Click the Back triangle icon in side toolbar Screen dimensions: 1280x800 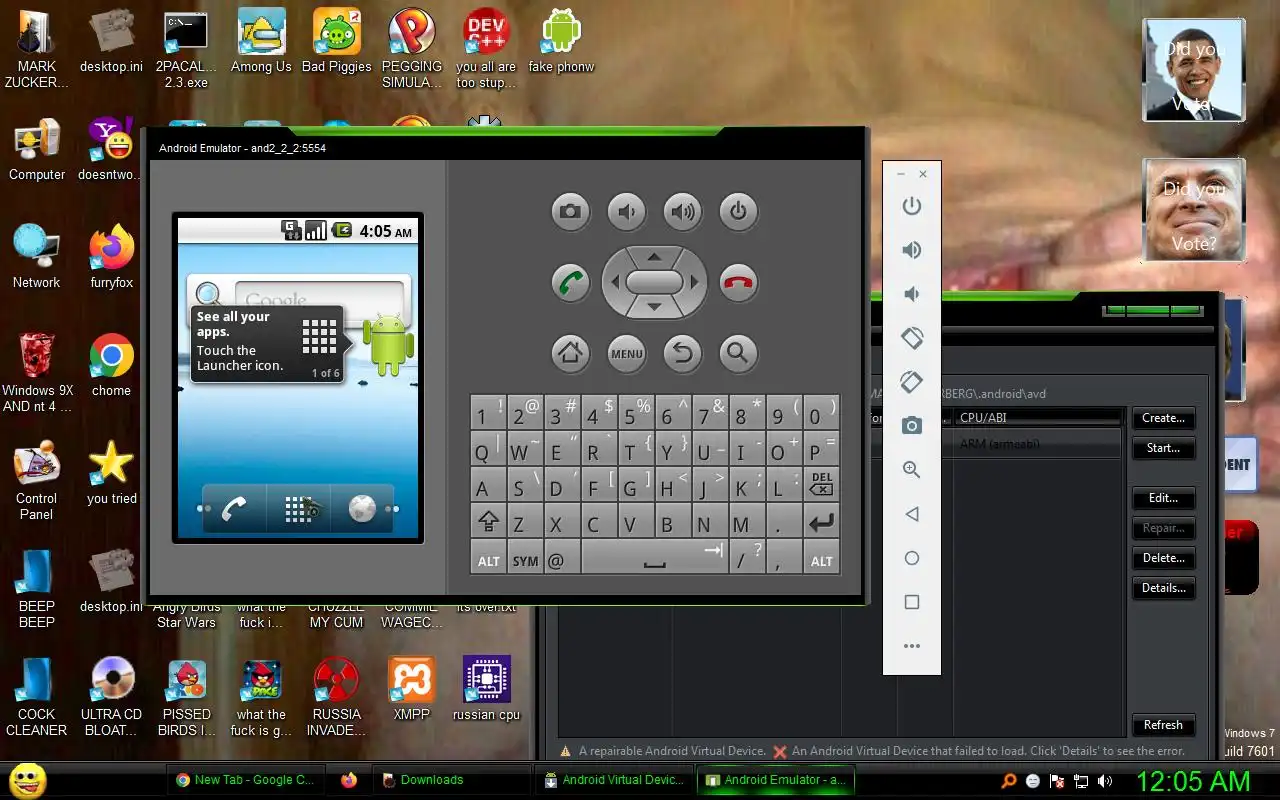911,514
